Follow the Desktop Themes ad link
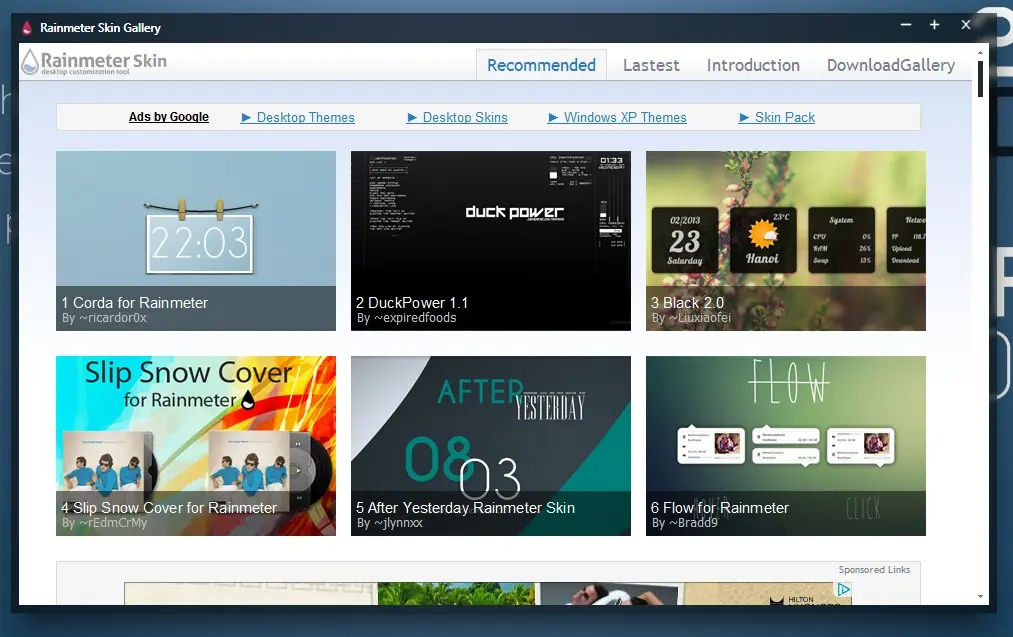The image size is (1013, 637). coord(298,118)
